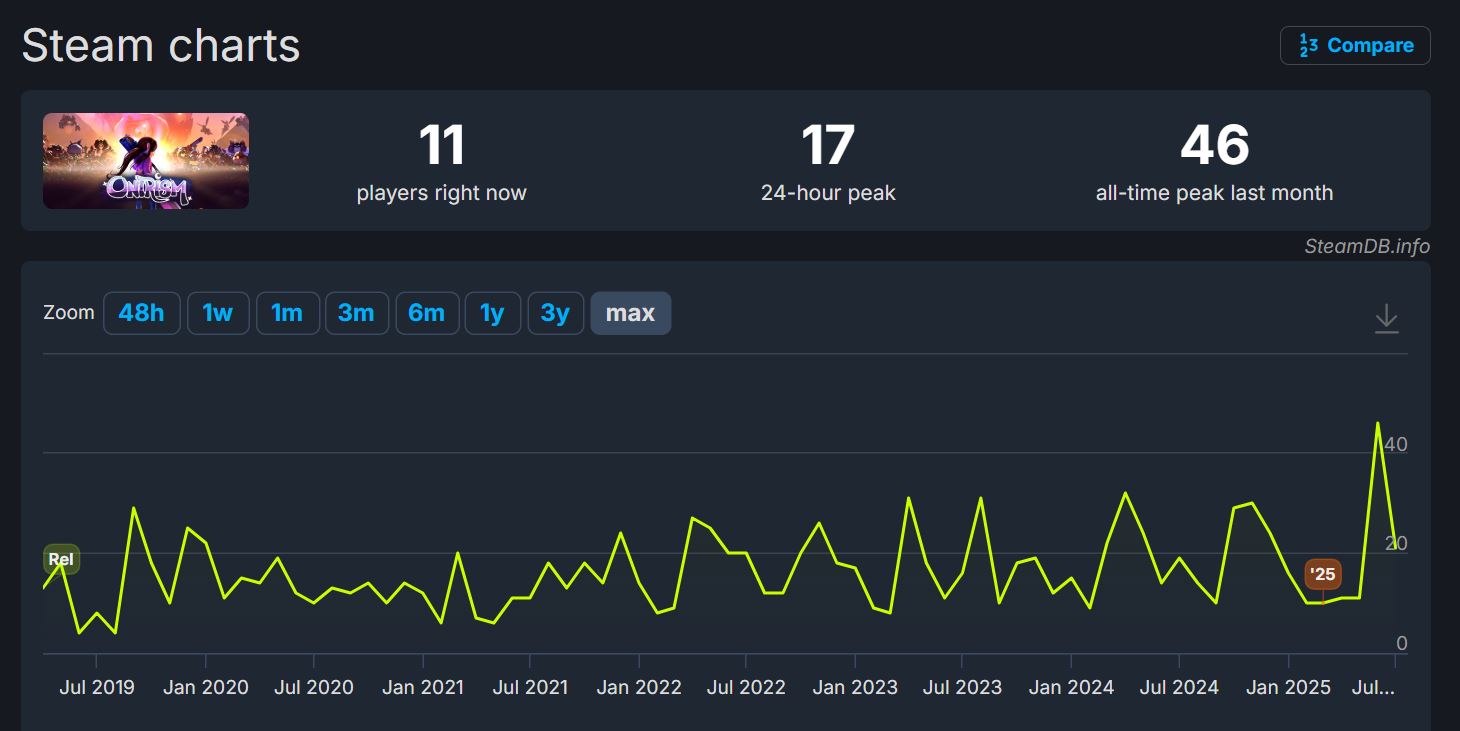Set zoom range to 1y
The height and width of the screenshot is (731, 1460).
click(x=492, y=313)
